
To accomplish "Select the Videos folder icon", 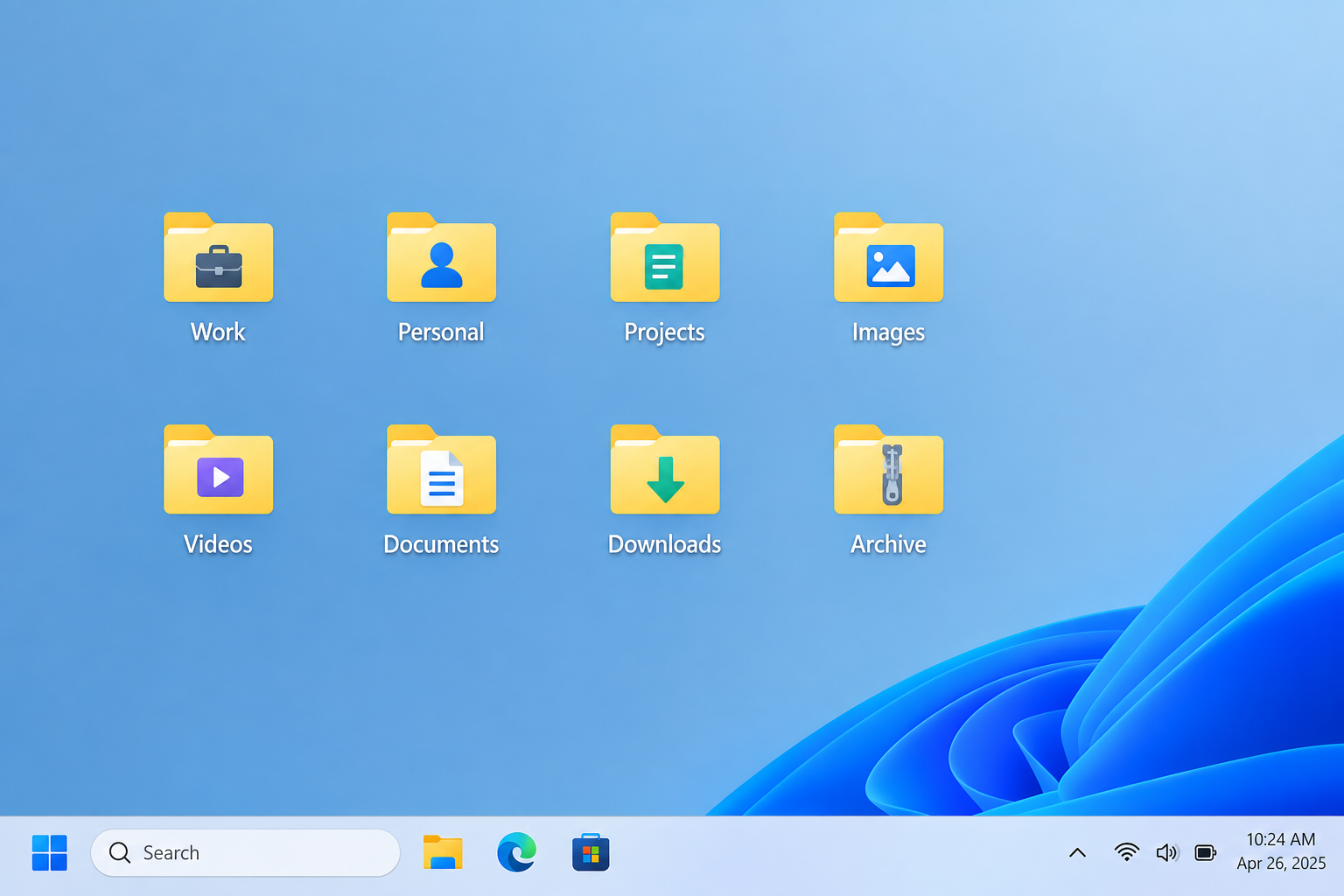I will tap(218, 470).
